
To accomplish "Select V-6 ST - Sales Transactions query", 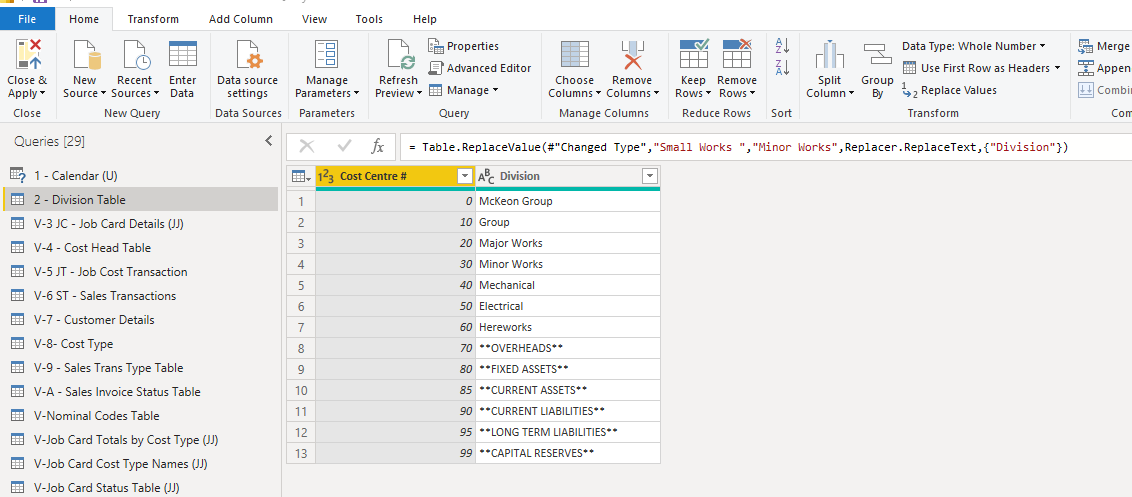I will coord(140,295).
